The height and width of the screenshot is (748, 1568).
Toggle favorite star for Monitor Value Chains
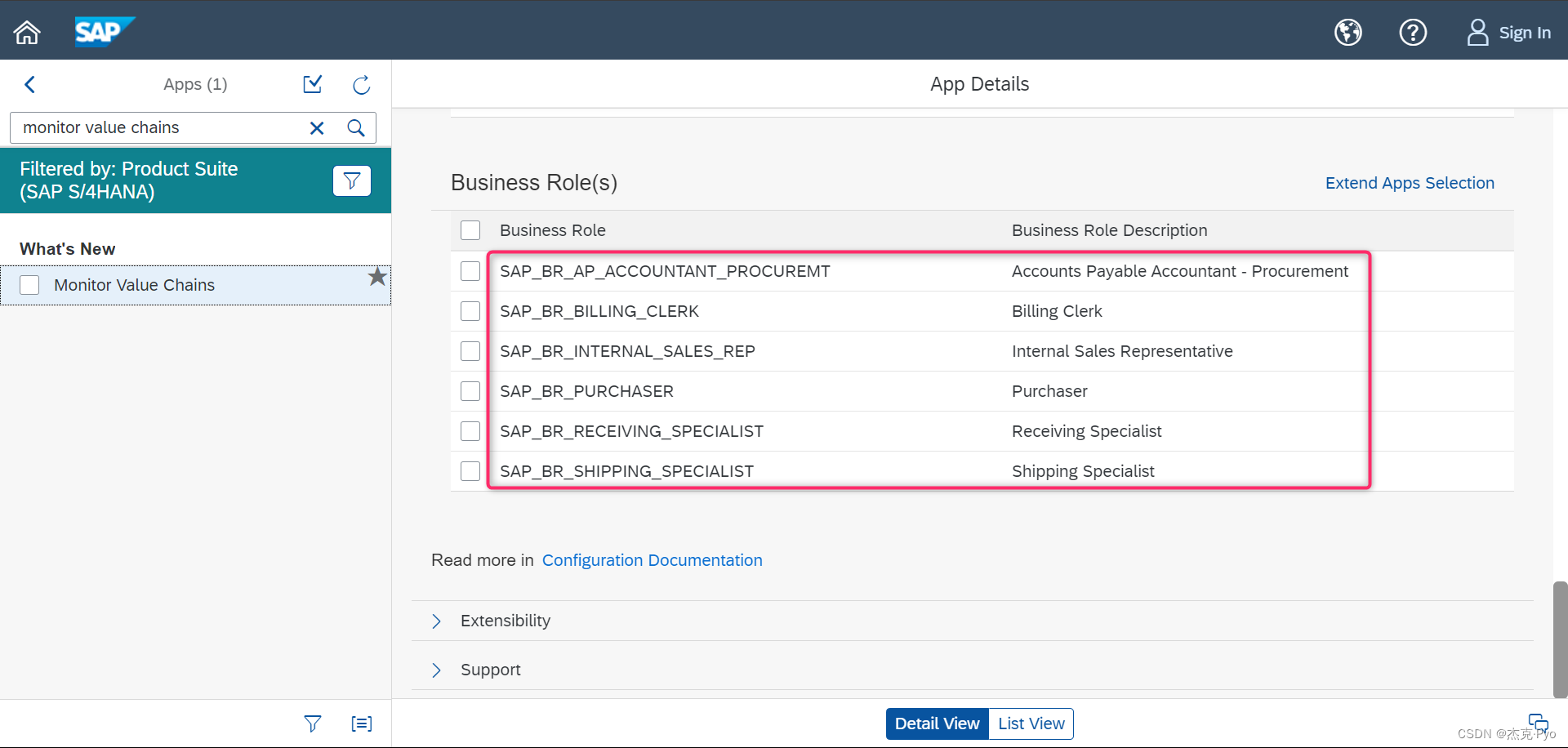(x=376, y=277)
